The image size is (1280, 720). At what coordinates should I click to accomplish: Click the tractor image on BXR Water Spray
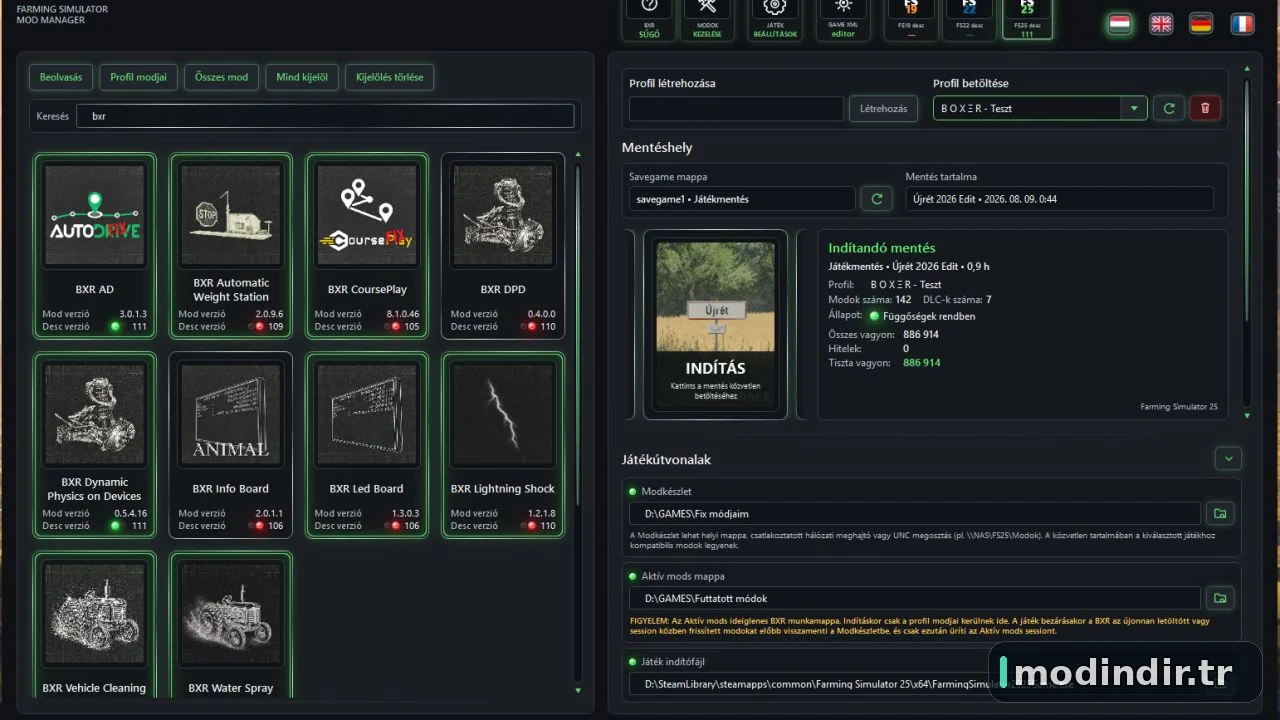(231, 614)
